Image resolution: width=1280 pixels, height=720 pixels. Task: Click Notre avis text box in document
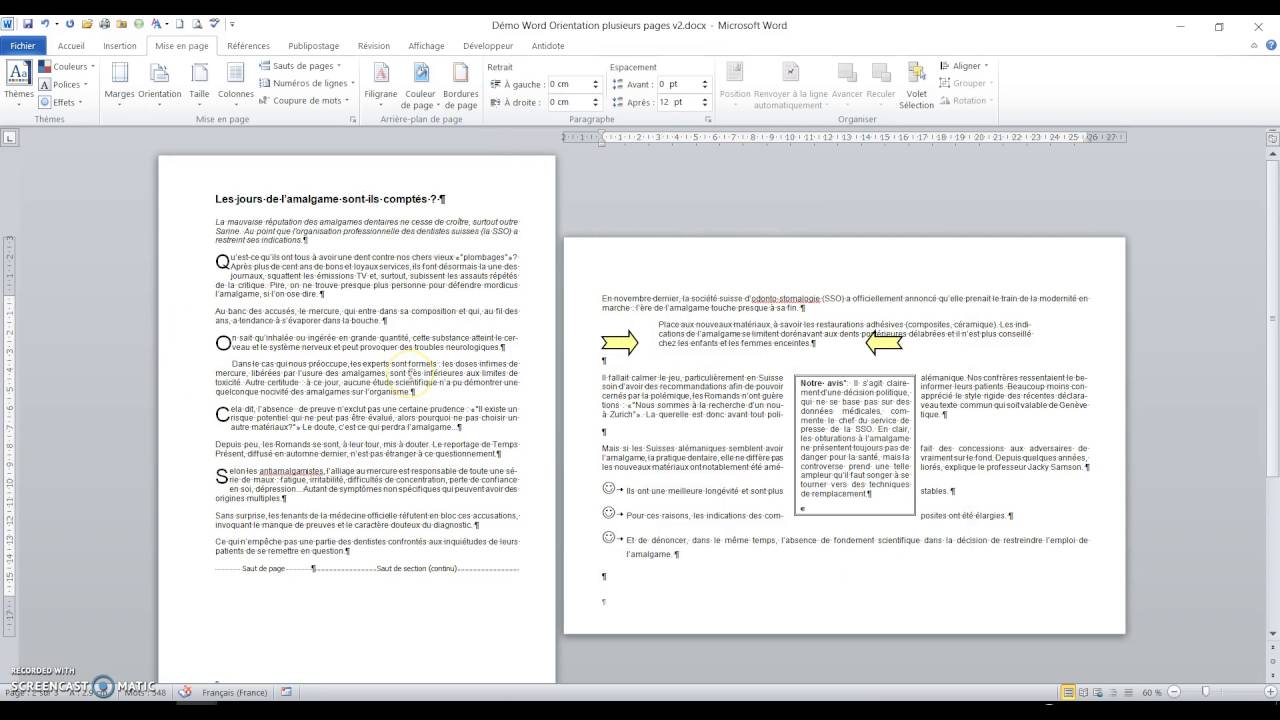point(855,445)
